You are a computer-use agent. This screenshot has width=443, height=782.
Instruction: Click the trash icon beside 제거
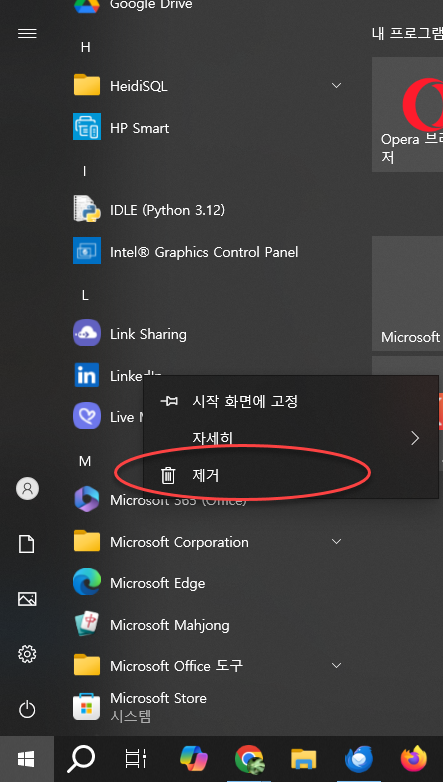[169, 475]
